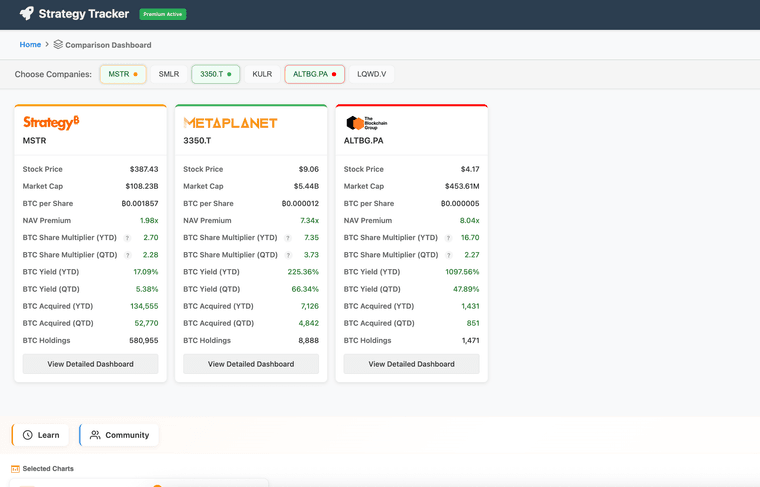Open View Detailed Dashboard for MSTR
The height and width of the screenshot is (487, 760).
click(x=91, y=364)
